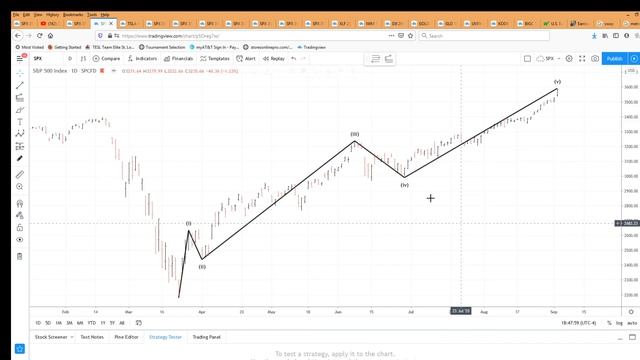Take a chart snapshot camera icon

595,59
